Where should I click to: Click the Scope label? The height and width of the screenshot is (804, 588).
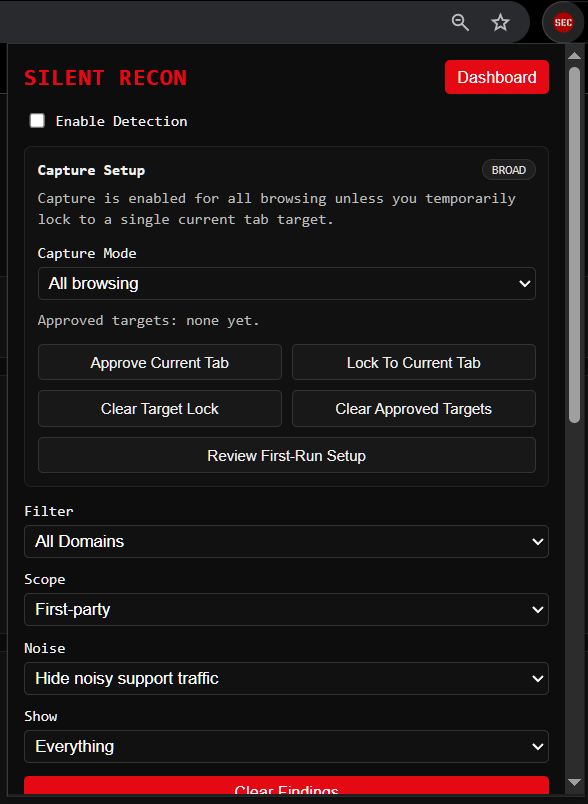coord(45,579)
